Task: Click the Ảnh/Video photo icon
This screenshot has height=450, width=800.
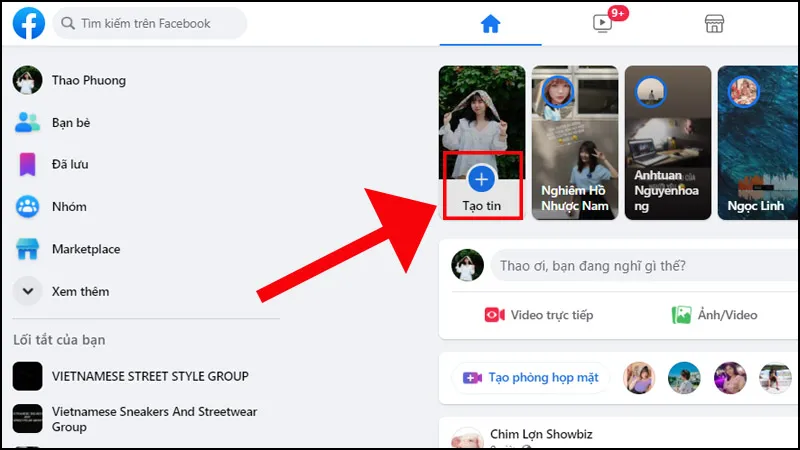Action: (681, 315)
